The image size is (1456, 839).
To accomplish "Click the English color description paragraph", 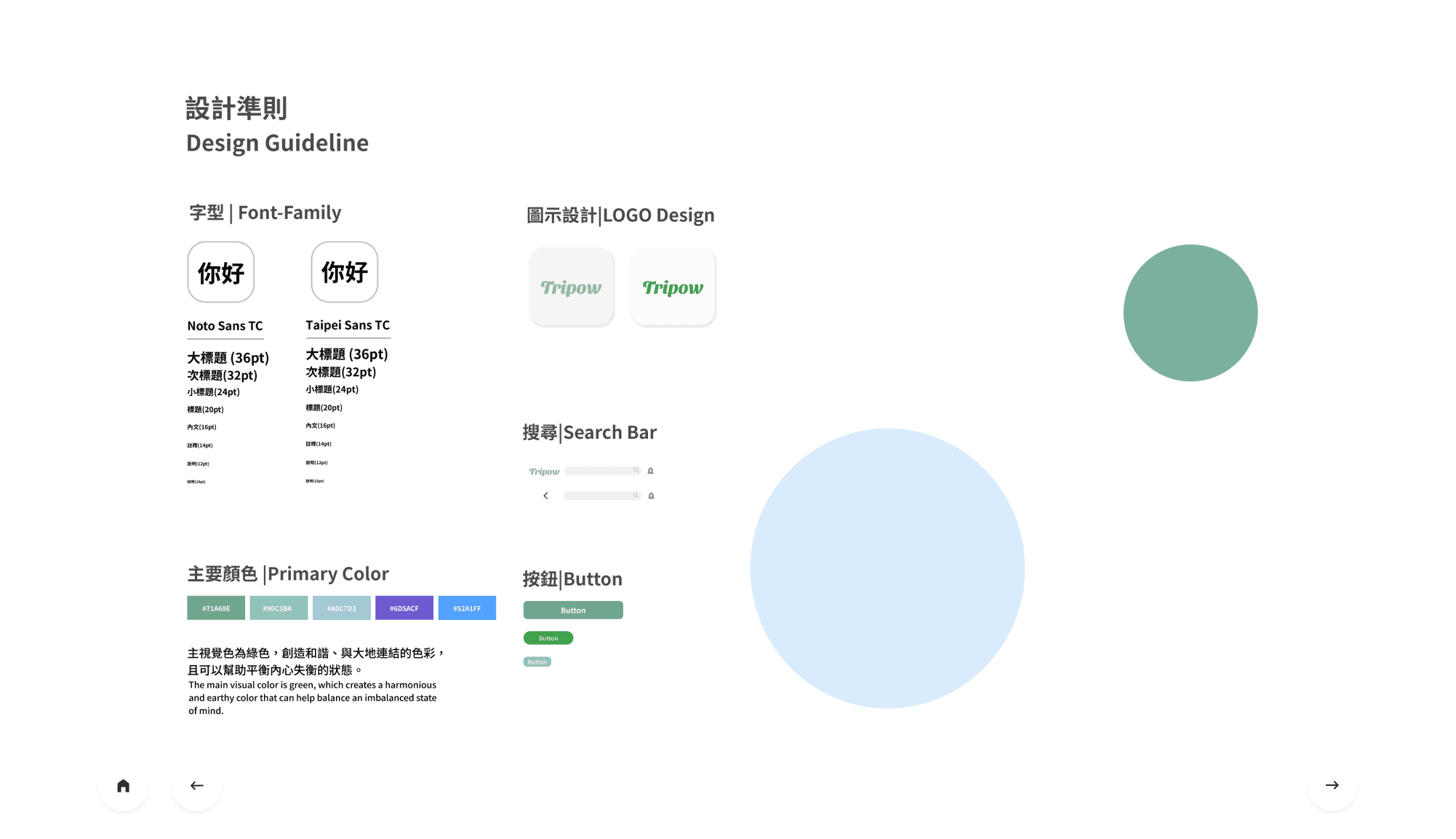I will pos(313,698).
